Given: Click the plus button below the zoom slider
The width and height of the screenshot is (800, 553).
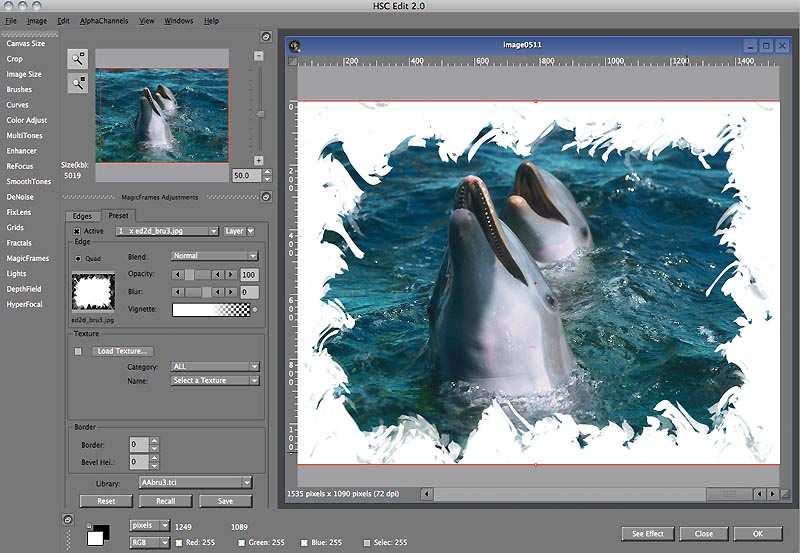Looking at the screenshot, I should tap(258, 160).
